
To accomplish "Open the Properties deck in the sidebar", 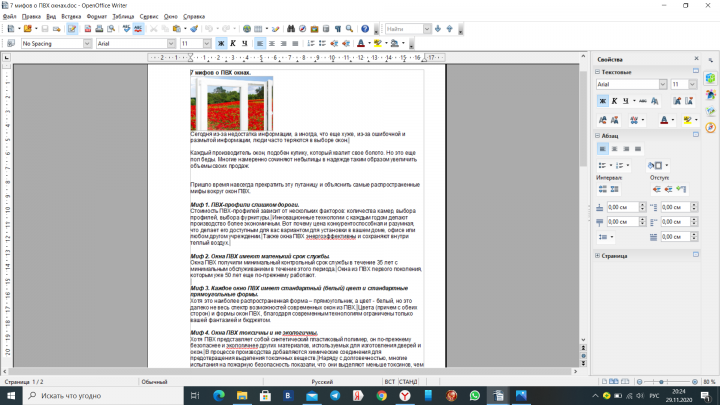I will 710,79.
